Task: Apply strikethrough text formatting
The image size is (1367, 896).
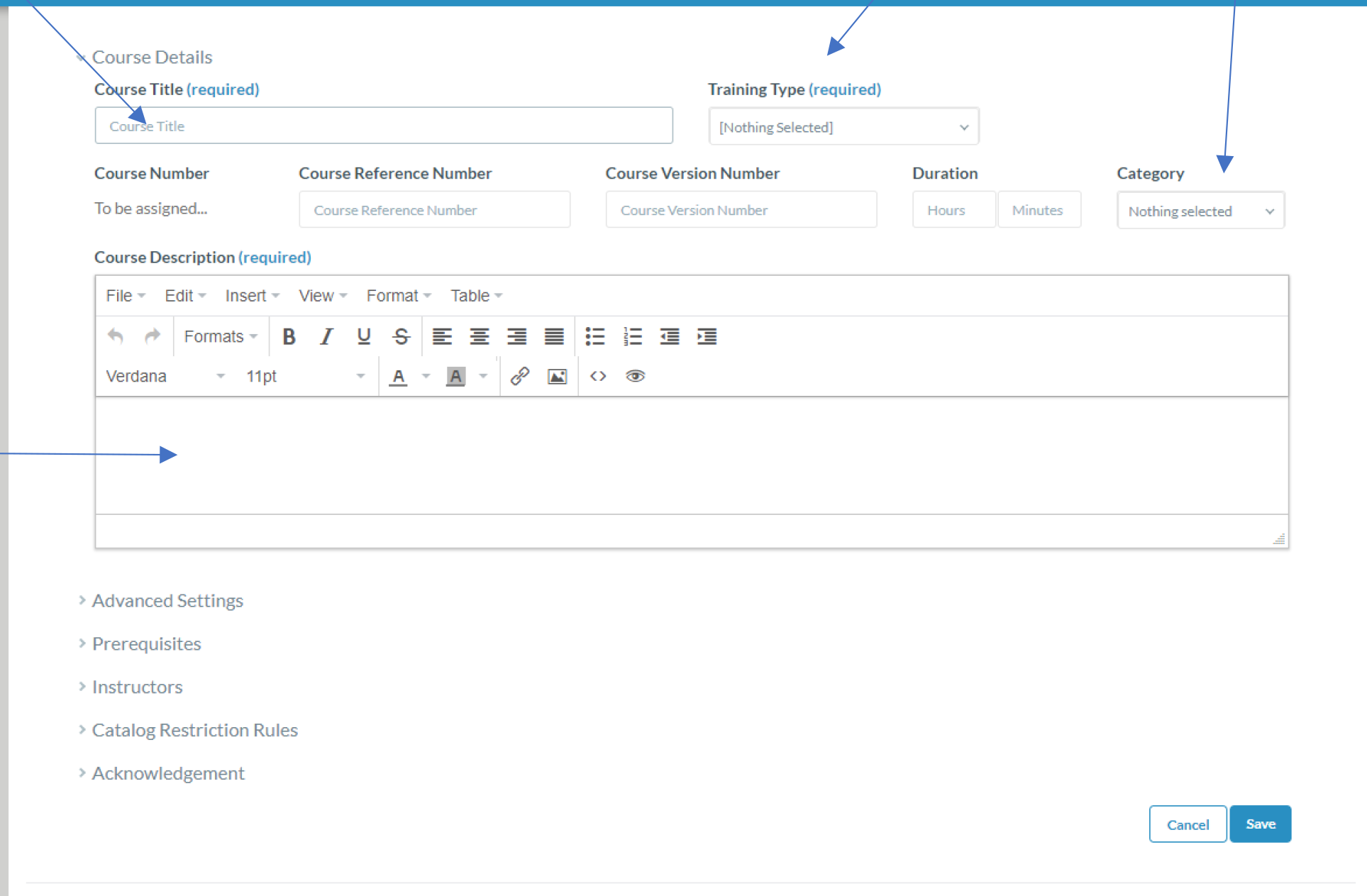Action: (x=402, y=336)
